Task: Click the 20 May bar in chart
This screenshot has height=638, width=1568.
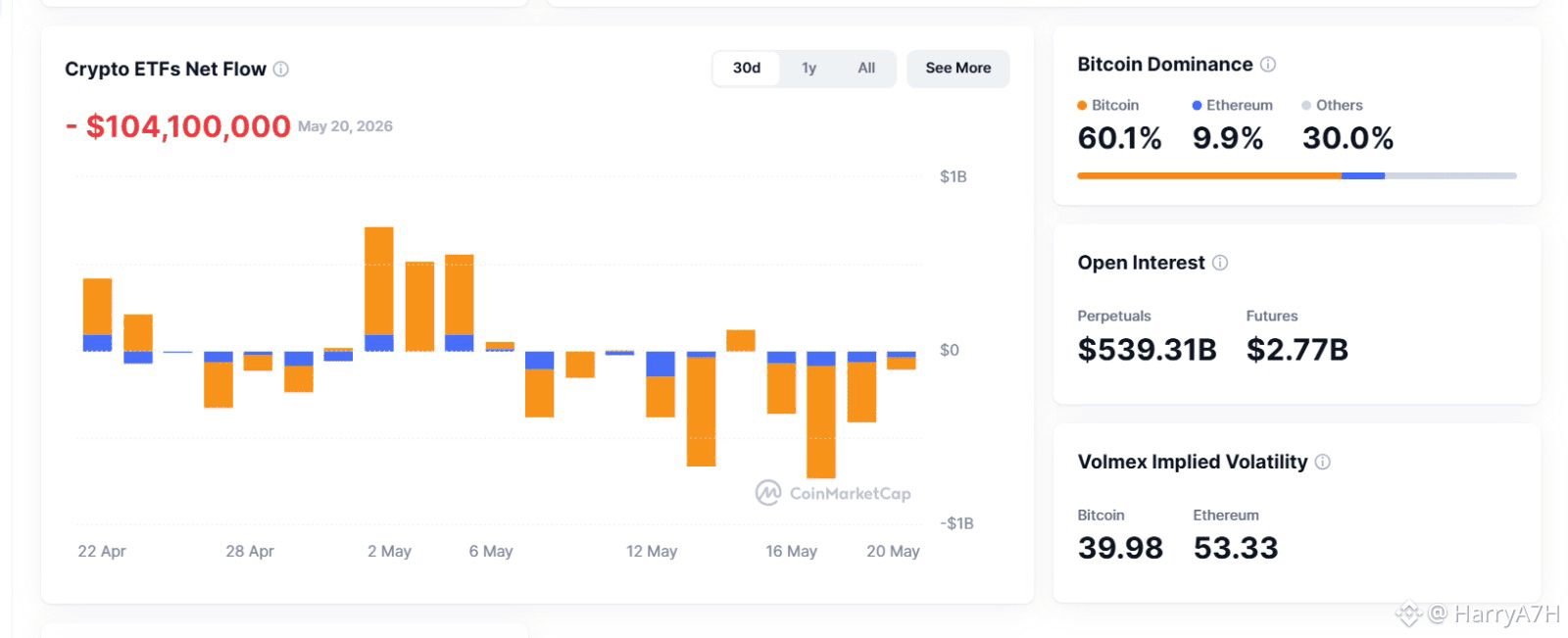Action: 902,361
